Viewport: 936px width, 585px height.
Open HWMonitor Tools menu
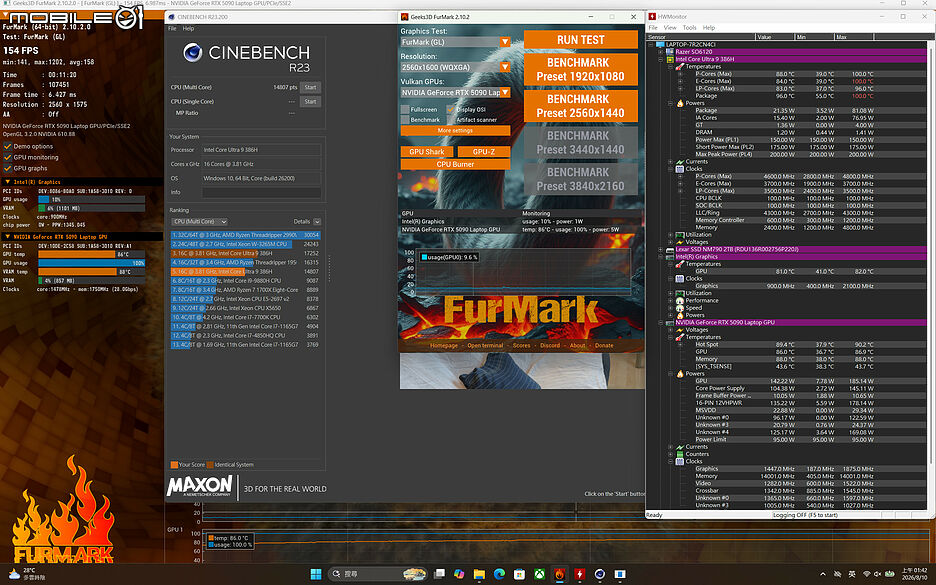pos(689,28)
